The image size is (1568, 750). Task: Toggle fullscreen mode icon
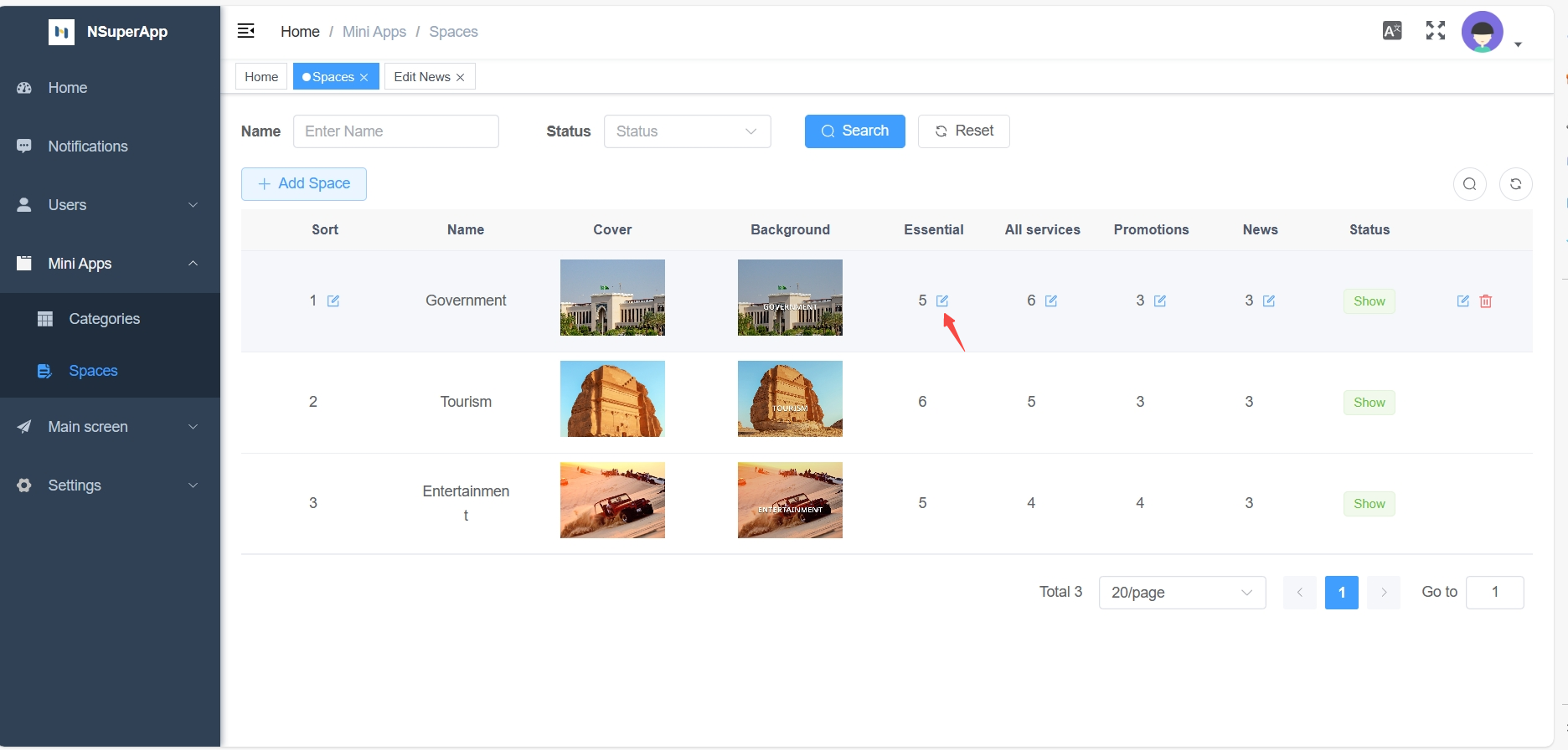[1436, 31]
